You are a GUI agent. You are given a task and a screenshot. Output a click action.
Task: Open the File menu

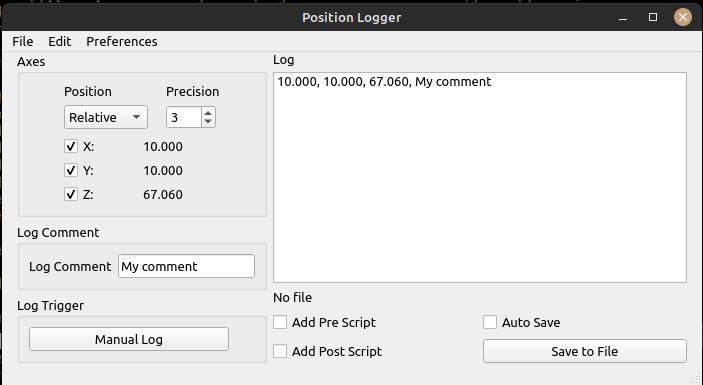click(23, 42)
